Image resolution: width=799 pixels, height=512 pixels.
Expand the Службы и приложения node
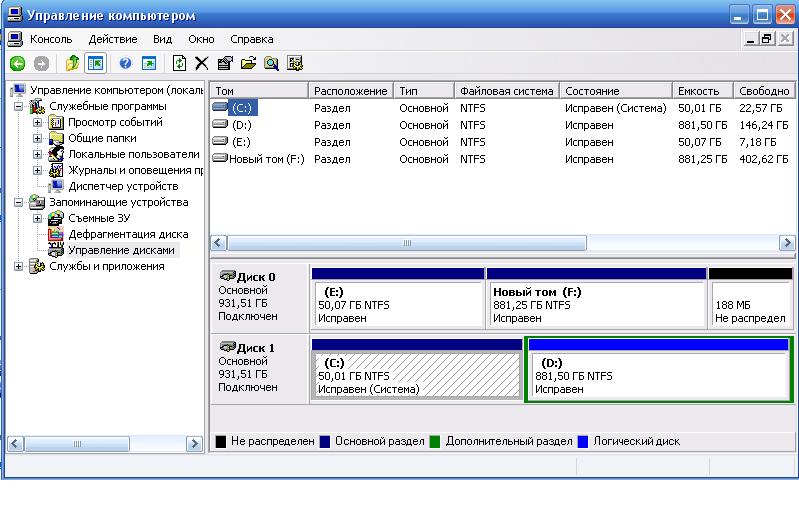pyautogui.click(x=21, y=266)
